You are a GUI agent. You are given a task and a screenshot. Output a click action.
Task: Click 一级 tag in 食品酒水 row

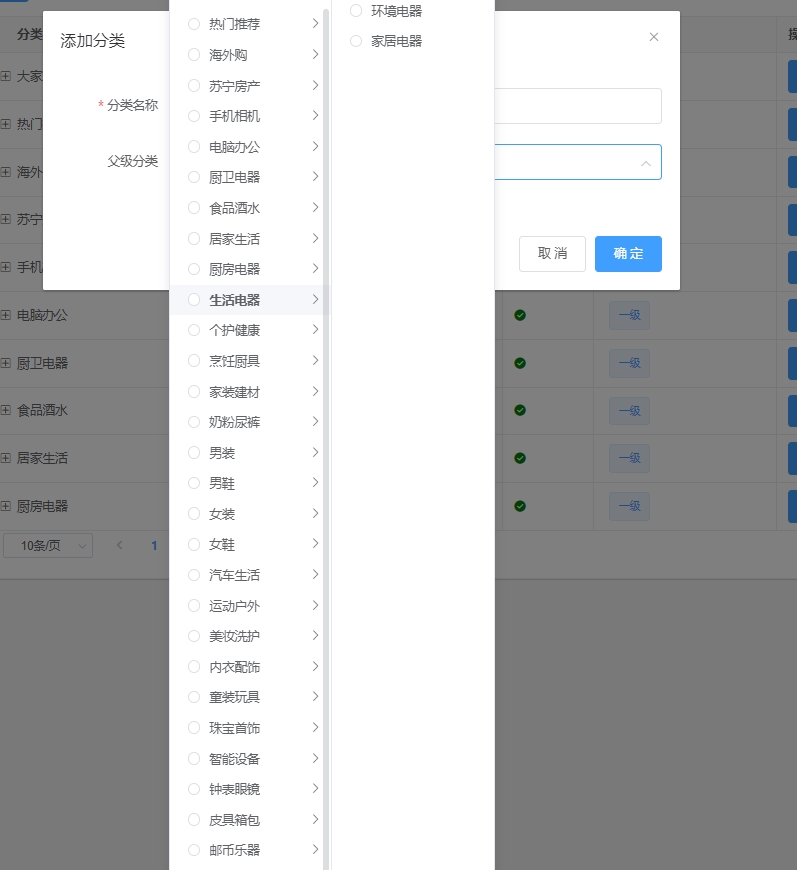point(629,411)
